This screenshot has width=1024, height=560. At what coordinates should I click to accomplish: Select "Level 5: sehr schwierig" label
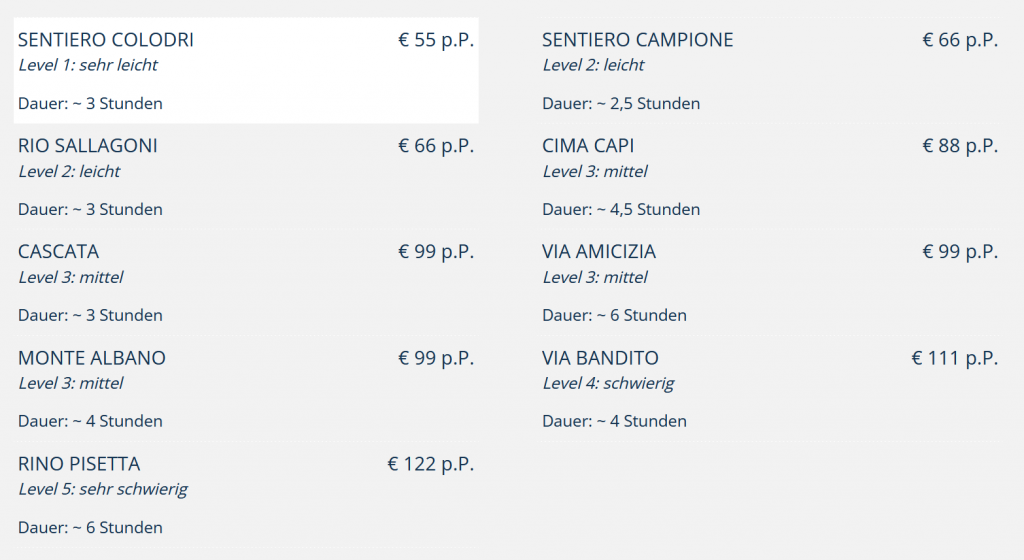pyautogui.click(x=103, y=489)
